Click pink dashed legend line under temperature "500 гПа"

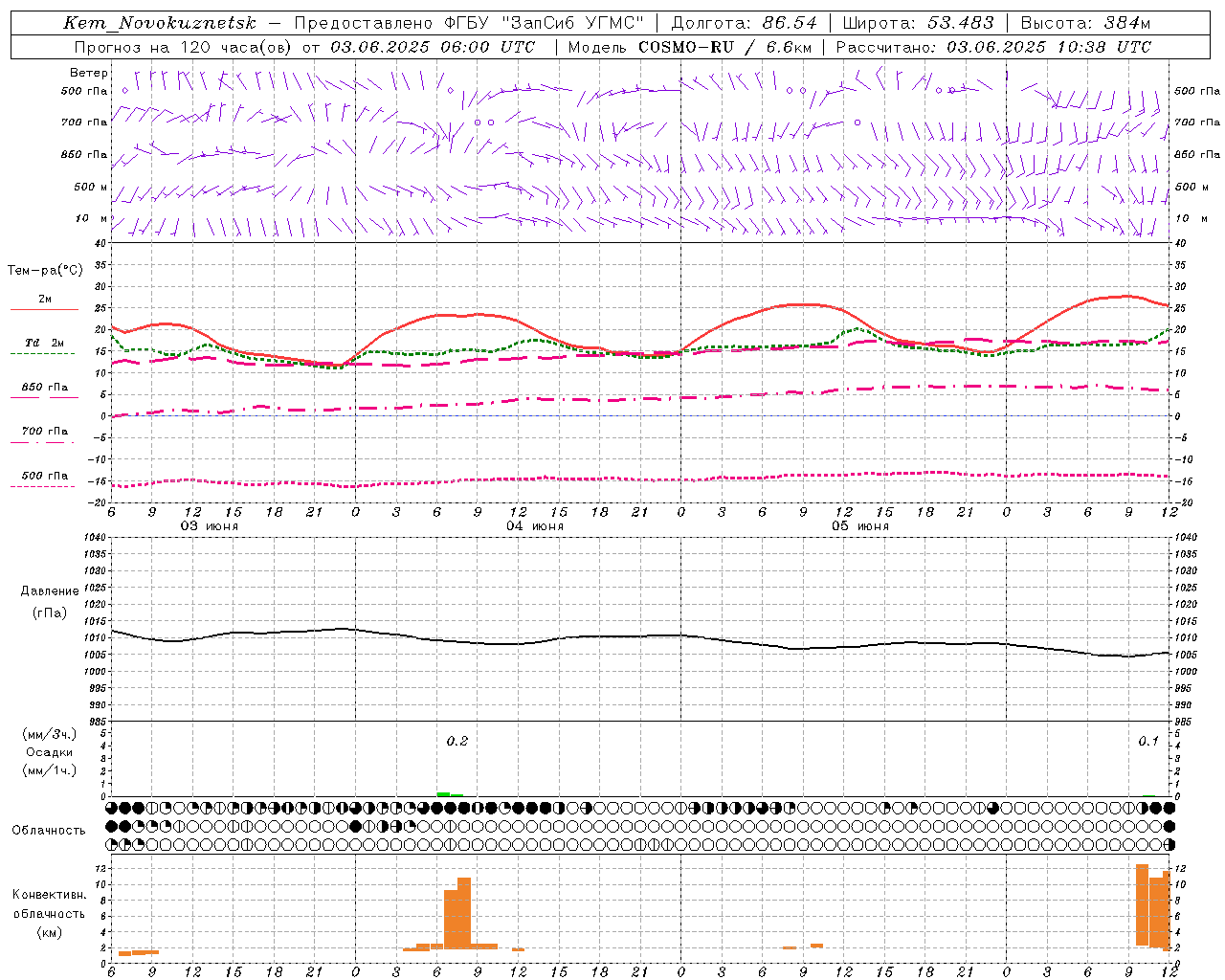pos(42,487)
